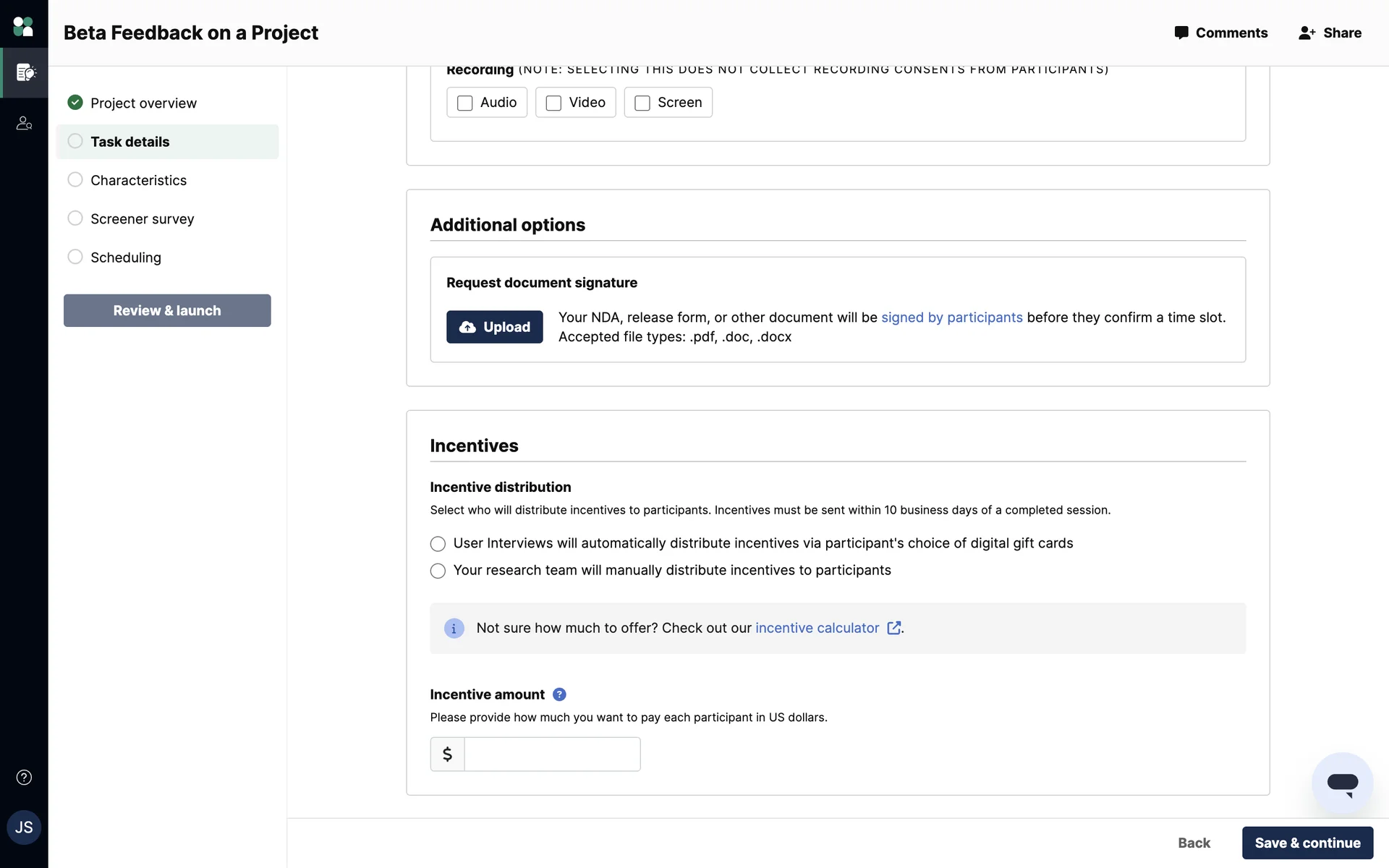Click the Upload document button
The width and height of the screenshot is (1389, 868).
(x=494, y=327)
